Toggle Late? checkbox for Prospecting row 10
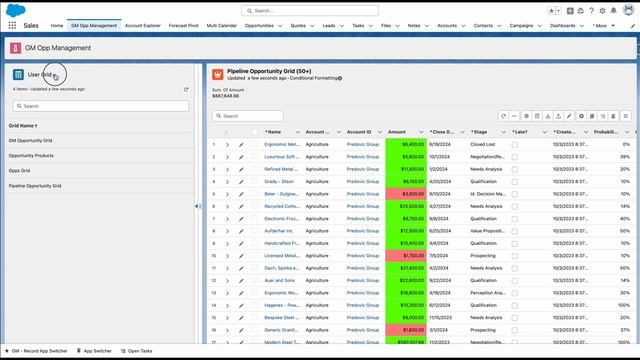The width and height of the screenshot is (640, 360). [x=515, y=256]
